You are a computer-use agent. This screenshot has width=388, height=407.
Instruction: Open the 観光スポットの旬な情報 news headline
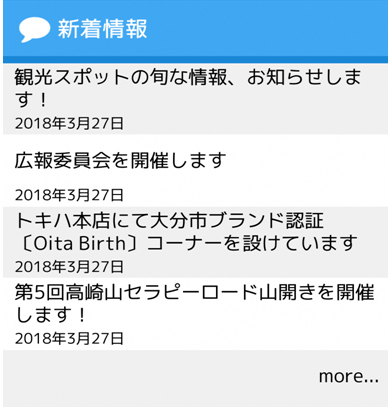tap(188, 88)
